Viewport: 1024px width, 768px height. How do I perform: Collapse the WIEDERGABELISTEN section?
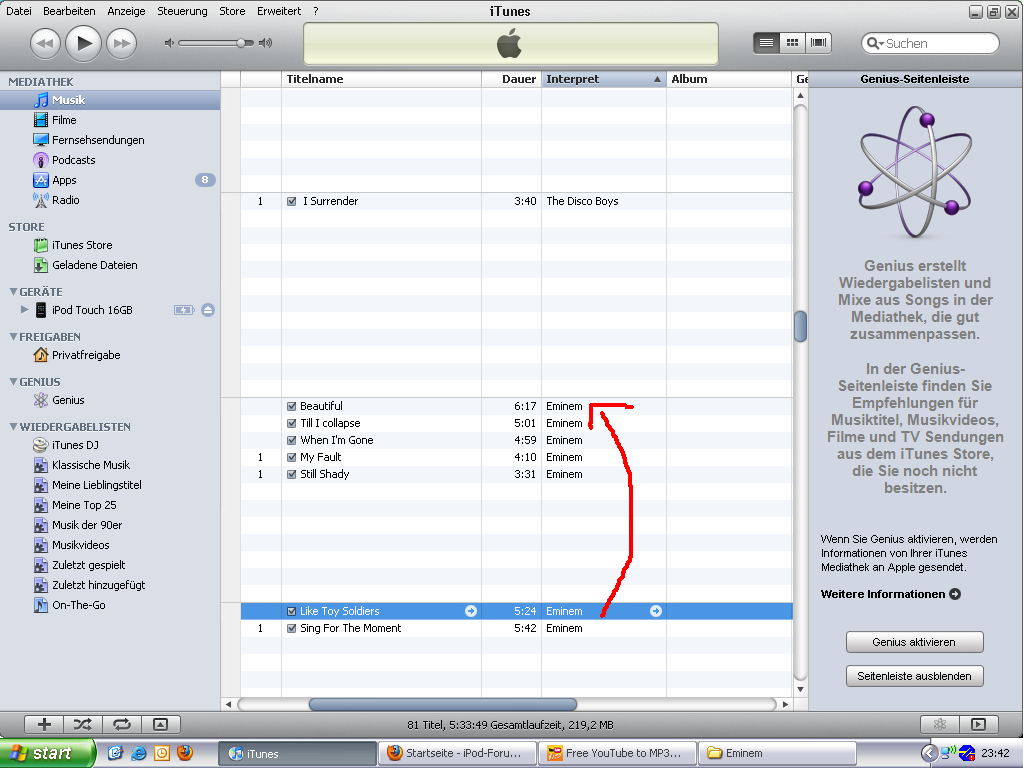13,426
